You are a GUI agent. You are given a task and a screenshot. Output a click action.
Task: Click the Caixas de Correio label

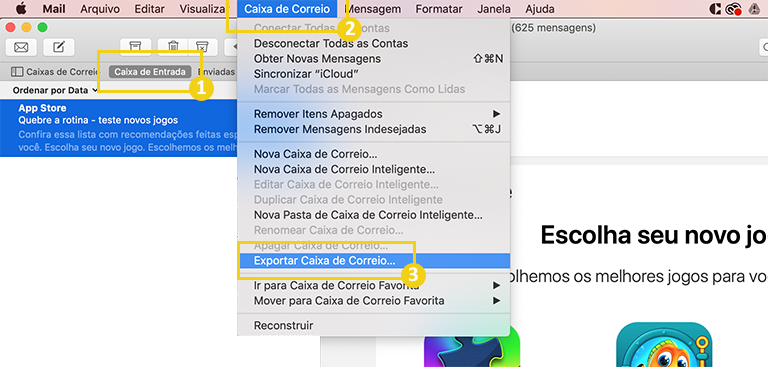[x=63, y=72]
